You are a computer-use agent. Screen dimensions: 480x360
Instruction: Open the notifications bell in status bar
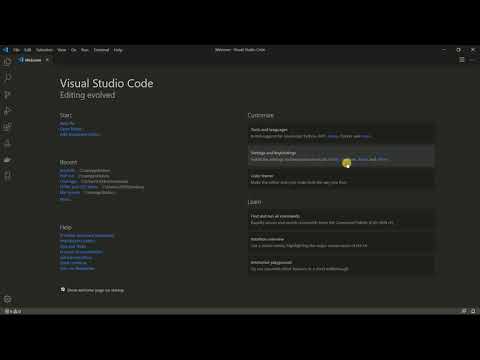(473, 311)
